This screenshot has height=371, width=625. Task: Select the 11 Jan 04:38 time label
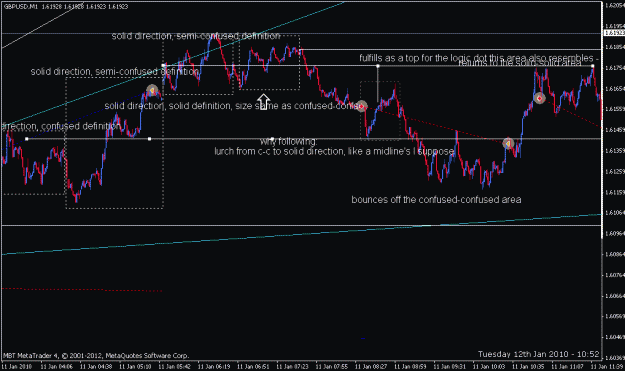coord(96,366)
